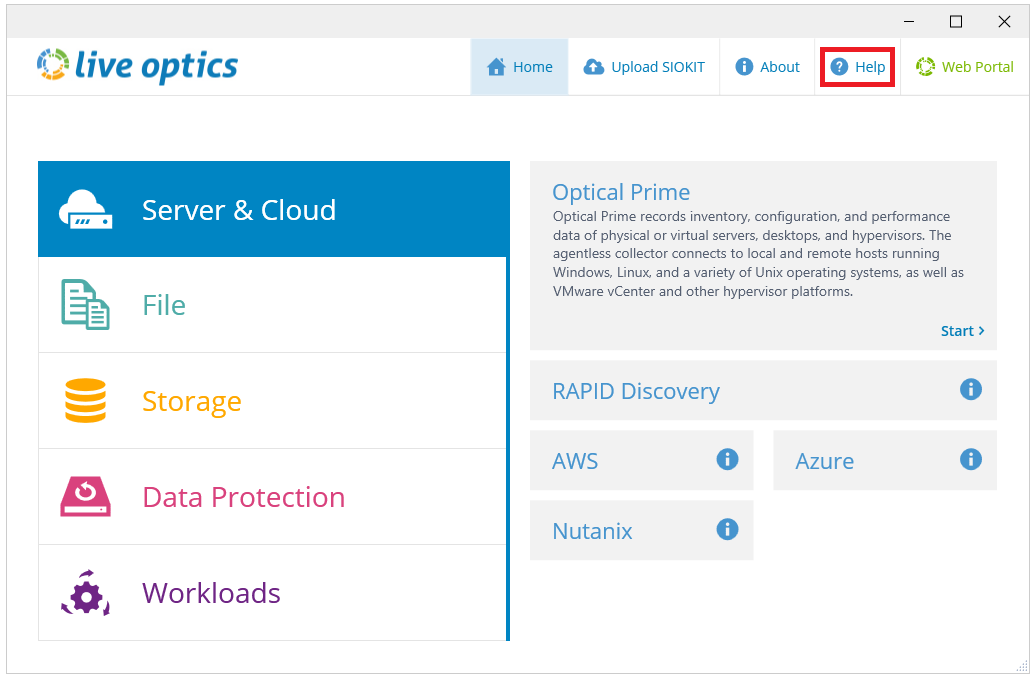Open the Web Portal
This screenshot has width=1035, height=679.
[x=964, y=66]
